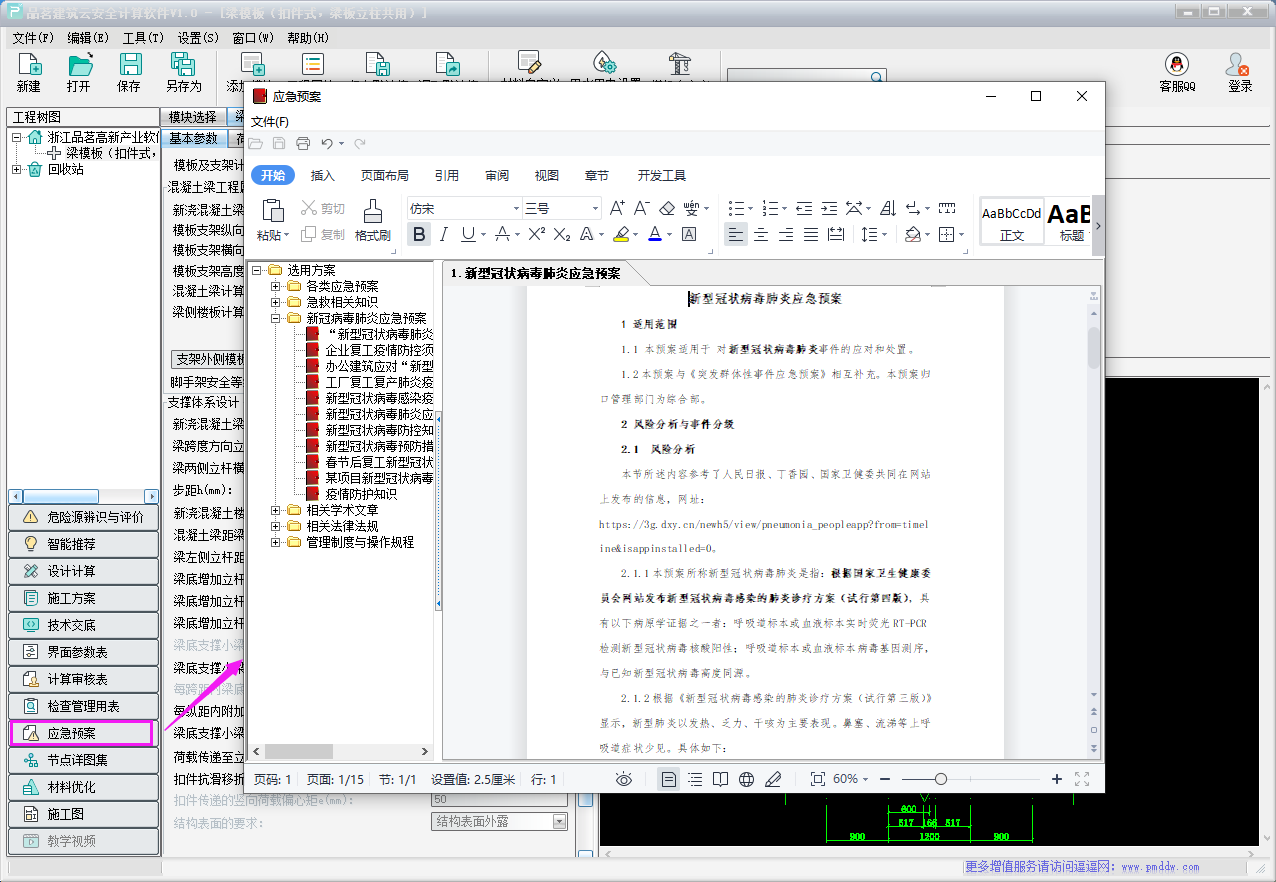Click the 材料优化 sidebar button

point(84,787)
